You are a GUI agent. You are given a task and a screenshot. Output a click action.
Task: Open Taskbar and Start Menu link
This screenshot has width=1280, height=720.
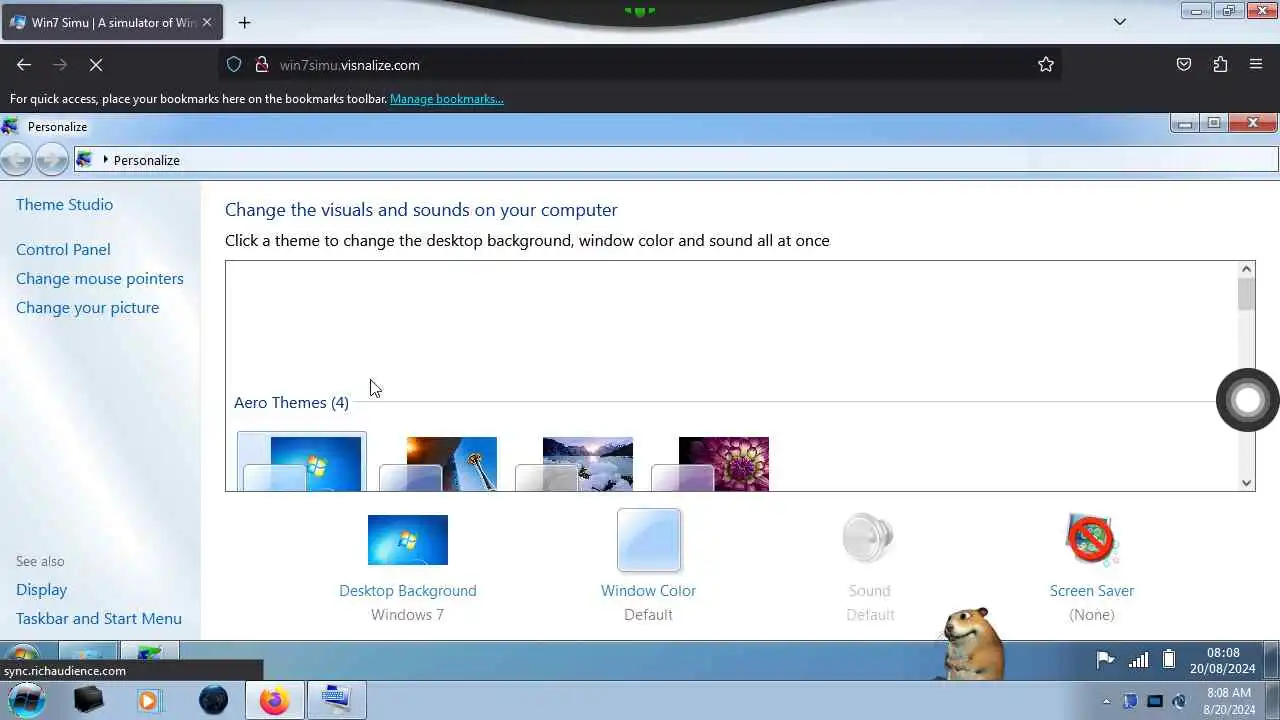[x=99, y=618]
